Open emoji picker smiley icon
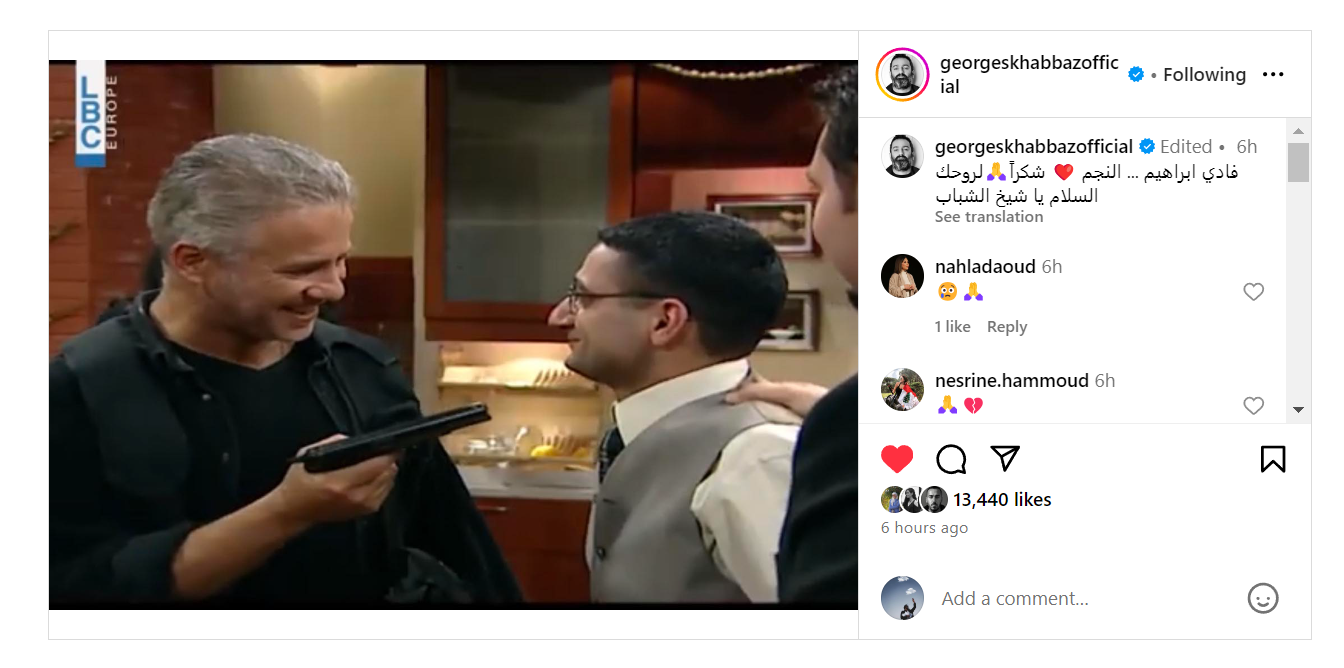This screenshot has width=1344, height=668. coord(1264,598)
